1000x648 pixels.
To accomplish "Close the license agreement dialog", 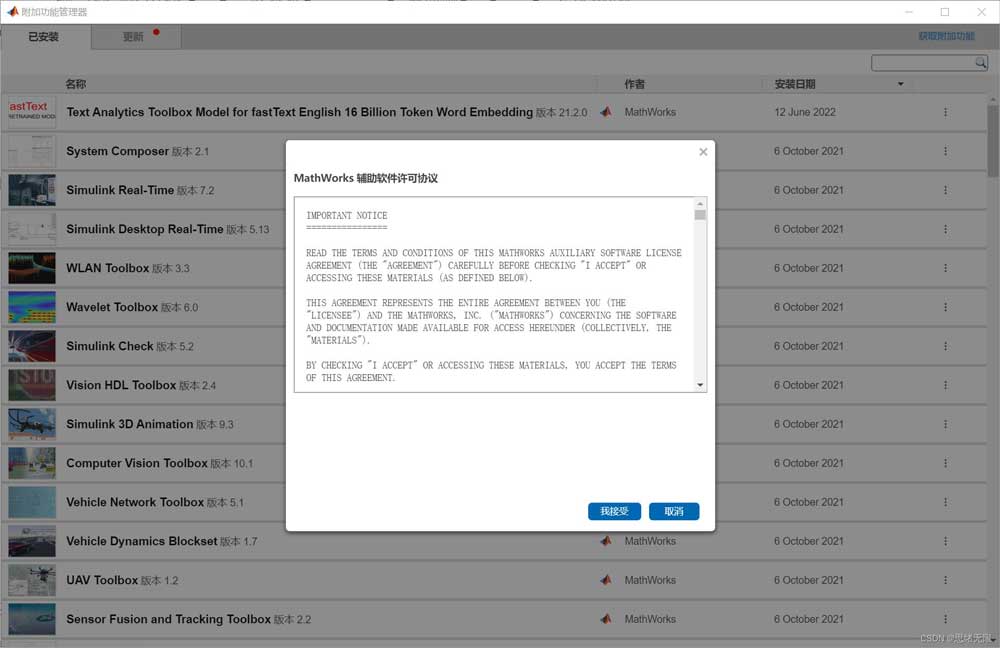I will click(703, 152).
